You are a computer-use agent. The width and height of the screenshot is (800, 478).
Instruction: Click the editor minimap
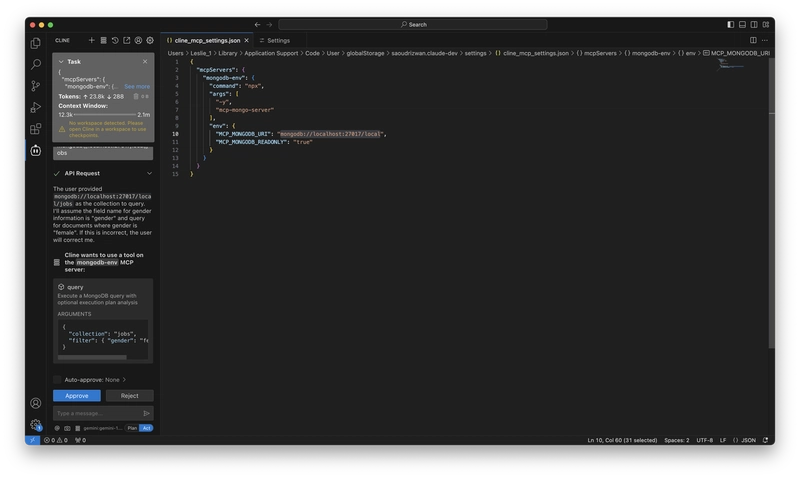tap(730, 64)
